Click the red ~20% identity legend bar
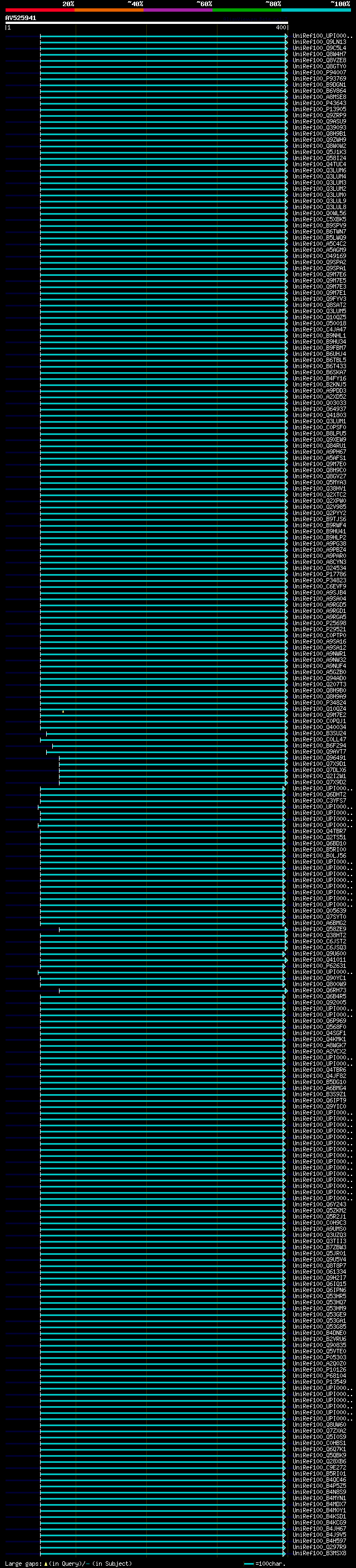 [39, 10]
